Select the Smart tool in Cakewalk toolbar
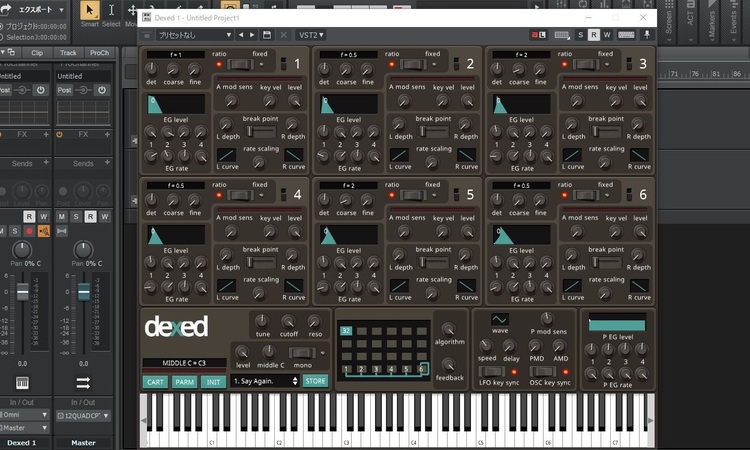 coord(89,10)
